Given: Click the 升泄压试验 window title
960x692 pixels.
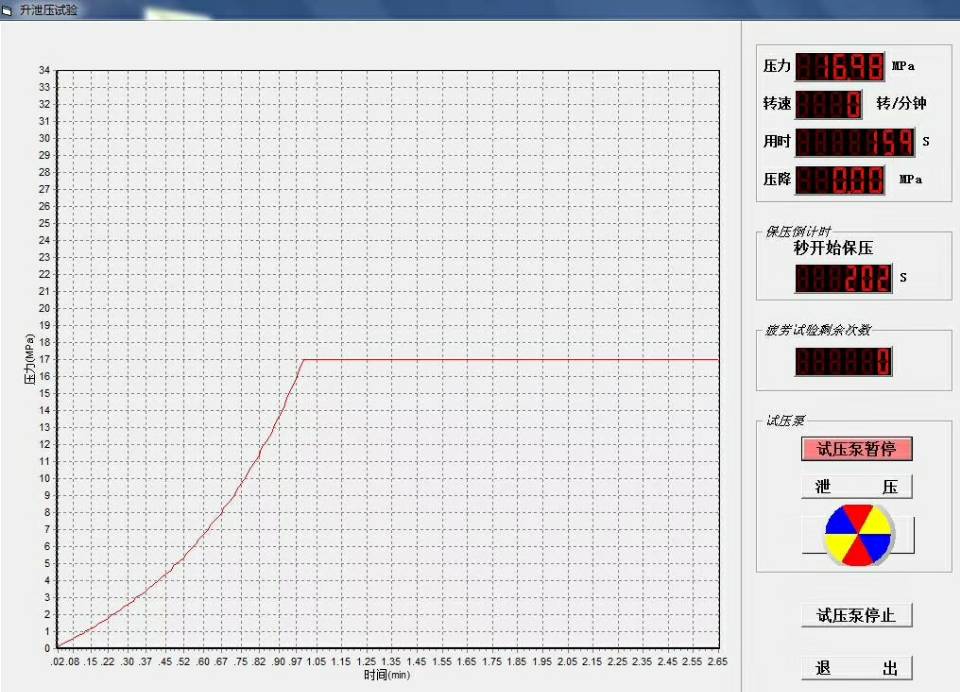Looking at the screenshot, I should pyautogui.click(x=48, y=10).
